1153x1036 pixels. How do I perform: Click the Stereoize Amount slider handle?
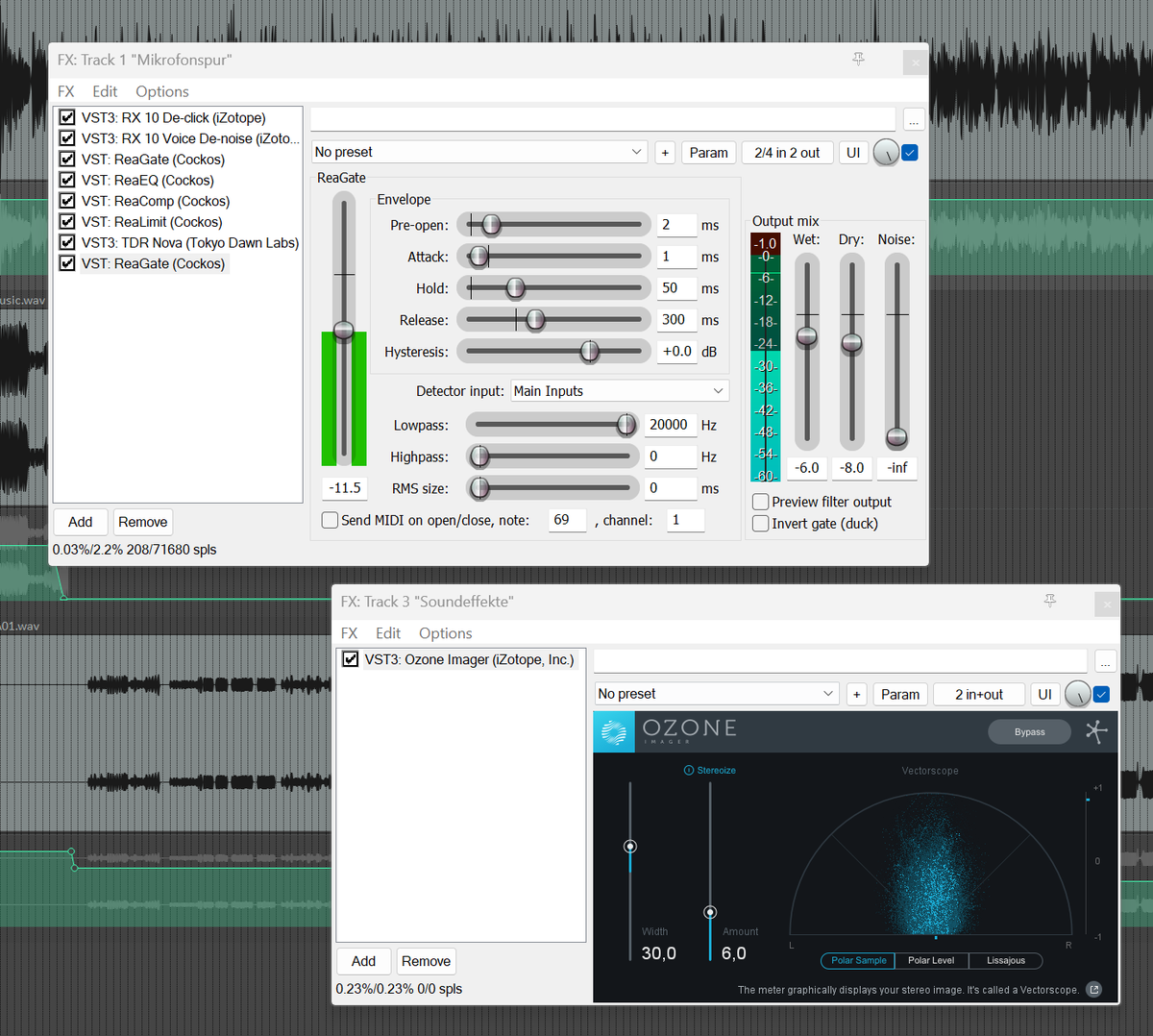pos(710,912)
